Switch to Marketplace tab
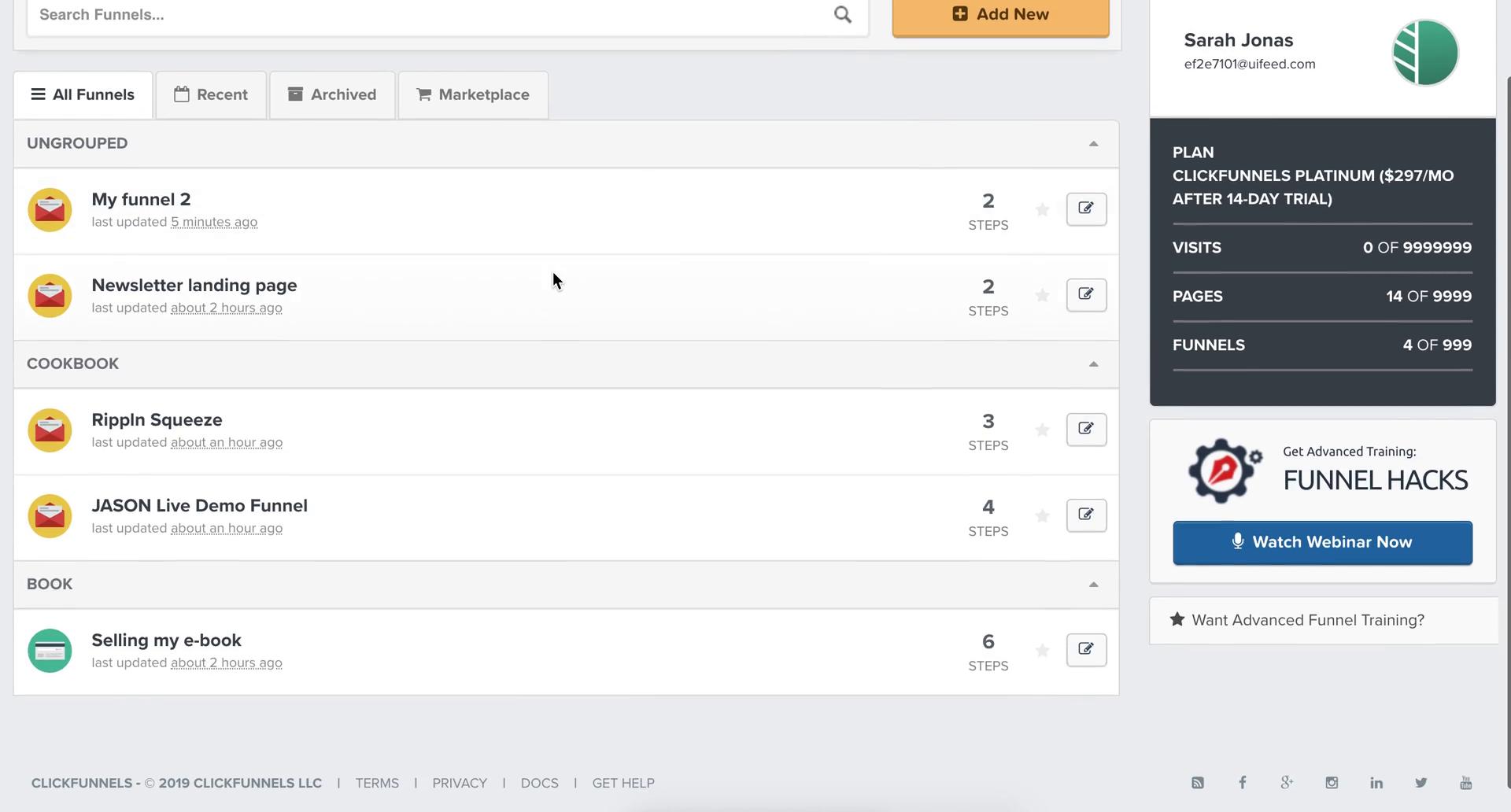The image size is (1511, 812). coord(473,94)
